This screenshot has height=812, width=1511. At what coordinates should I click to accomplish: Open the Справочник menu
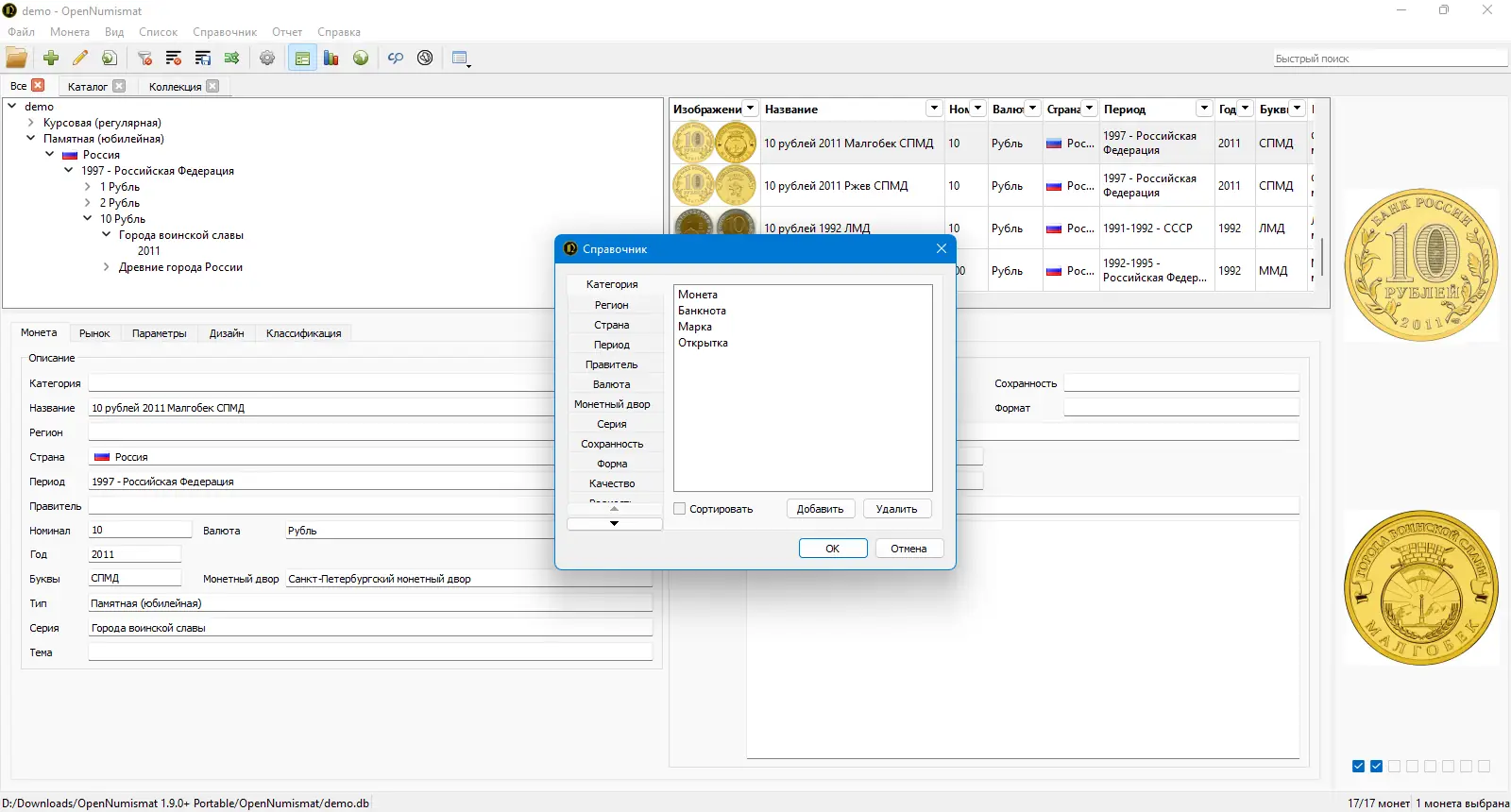[225, 32]
